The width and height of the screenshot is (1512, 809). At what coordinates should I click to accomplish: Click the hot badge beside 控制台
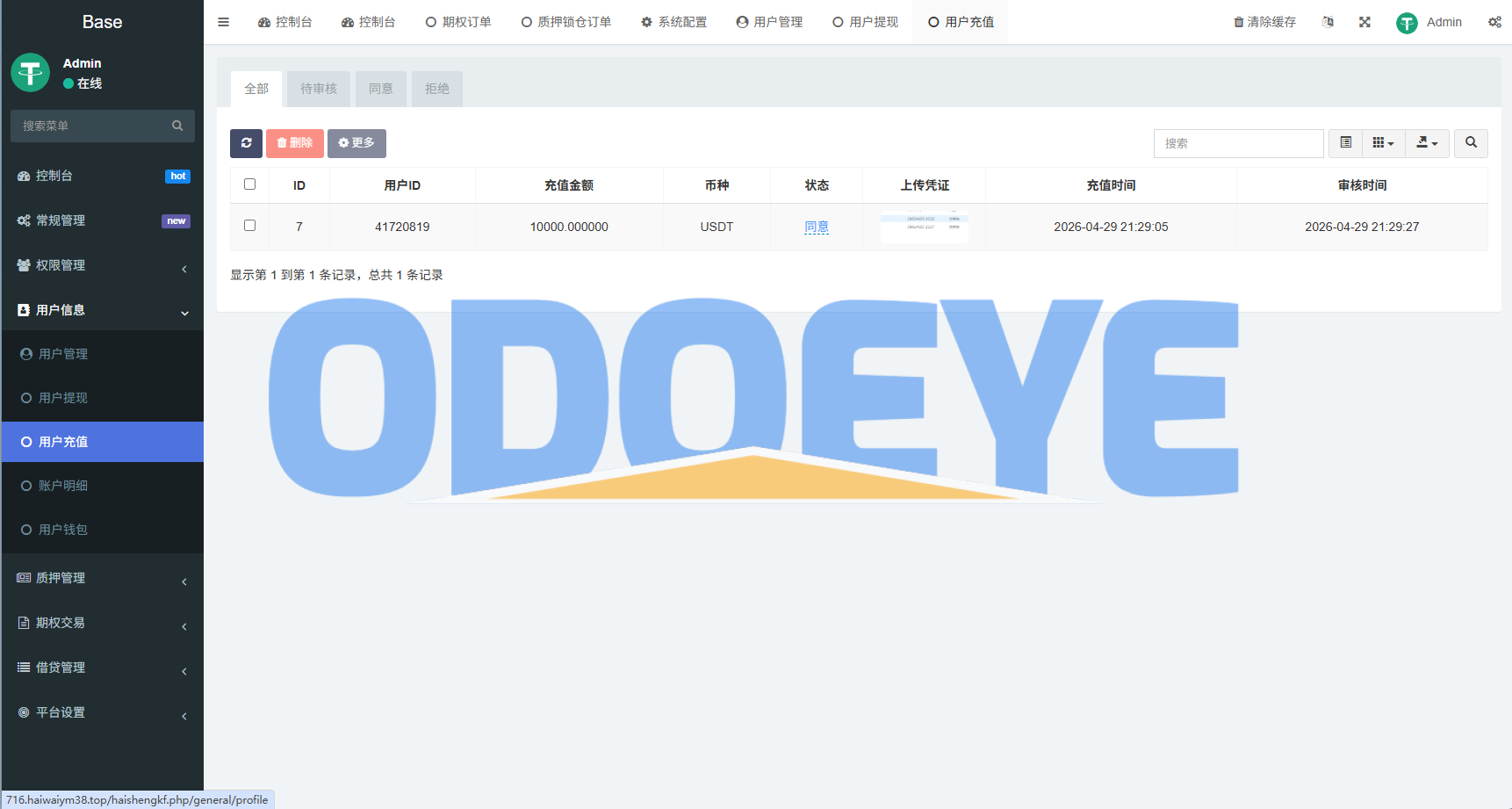click(x=178, y=177)
